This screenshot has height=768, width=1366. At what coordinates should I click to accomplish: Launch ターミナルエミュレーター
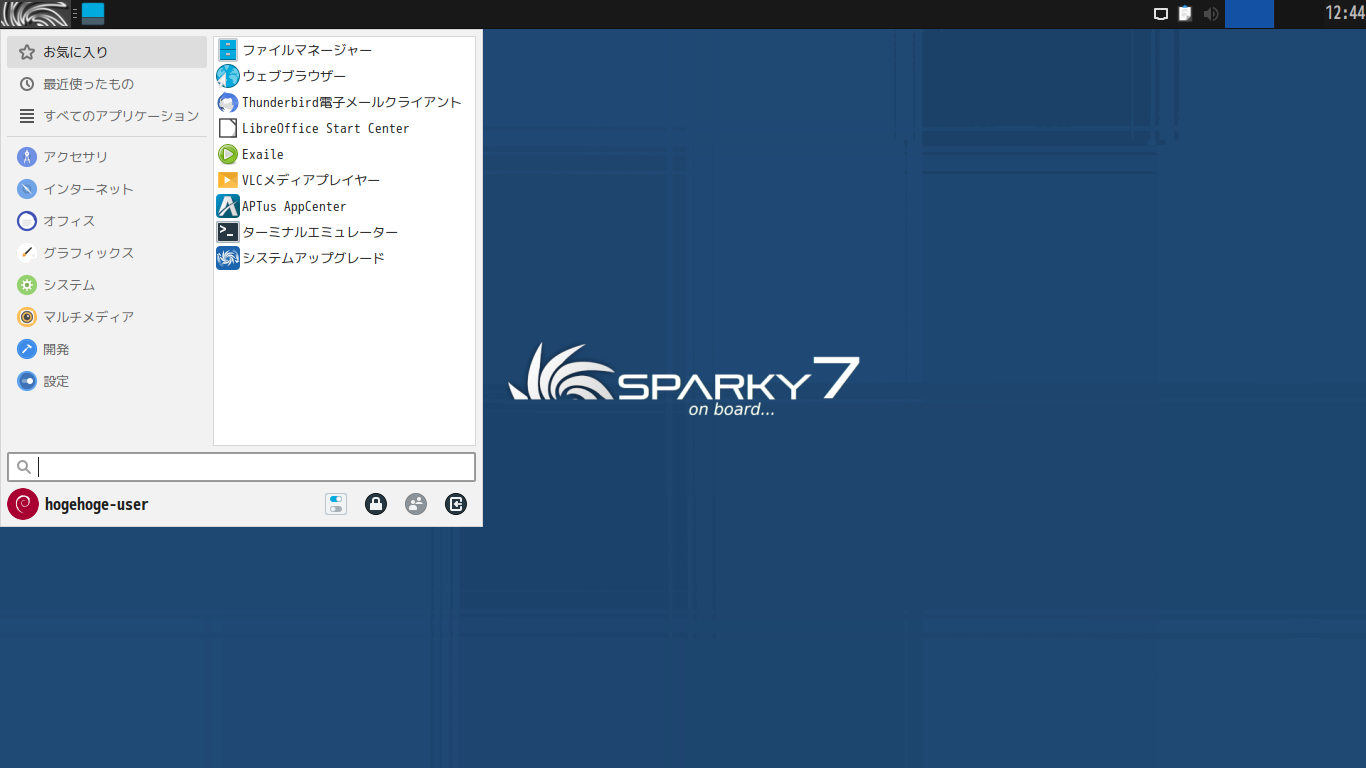coord(344,232)
